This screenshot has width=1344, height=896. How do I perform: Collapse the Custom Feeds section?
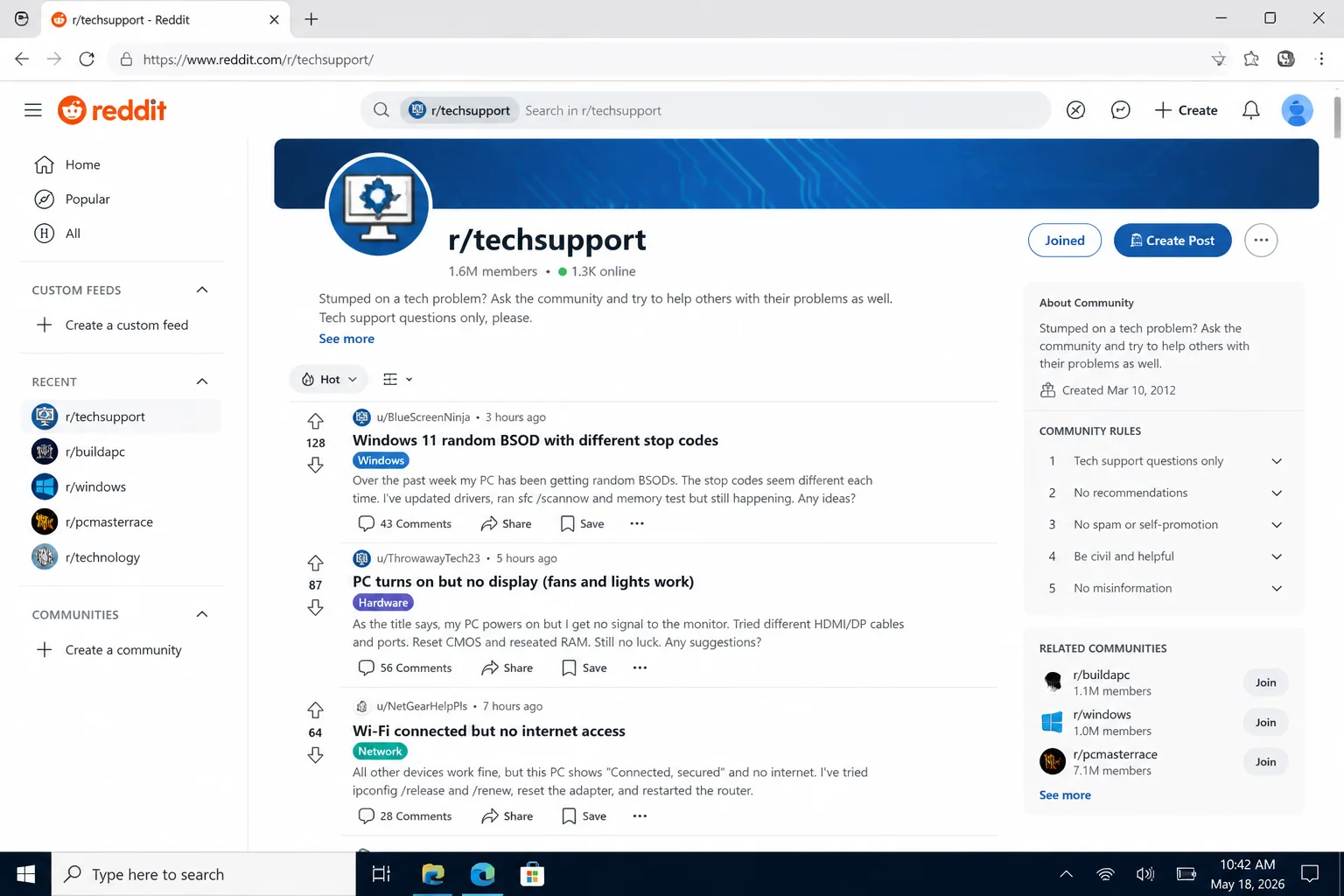[x=202, y=290]
